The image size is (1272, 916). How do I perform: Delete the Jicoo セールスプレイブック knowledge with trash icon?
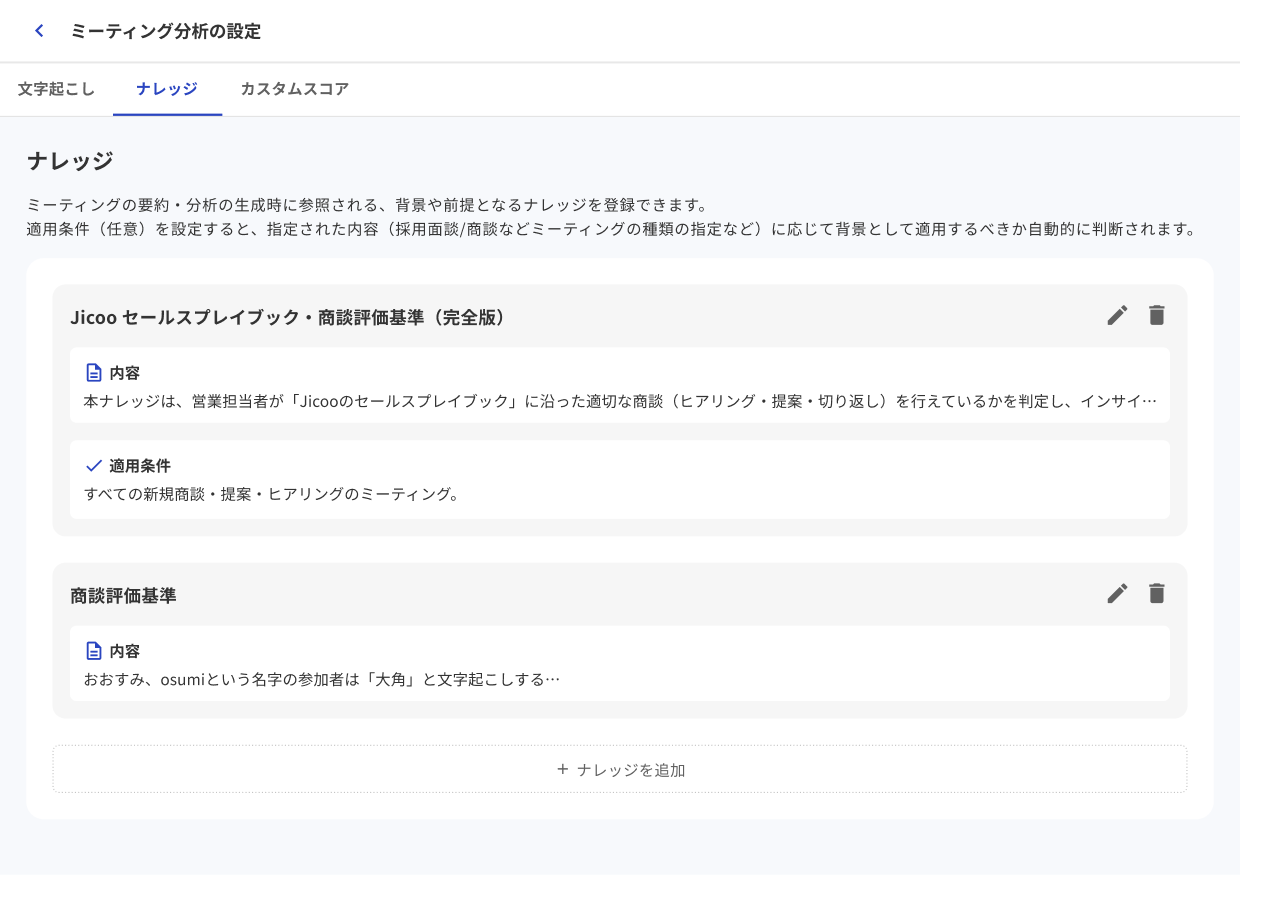1156,315
